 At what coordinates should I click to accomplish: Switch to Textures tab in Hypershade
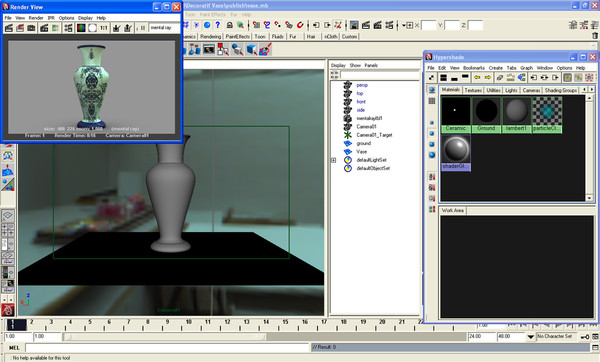(473, 90)
